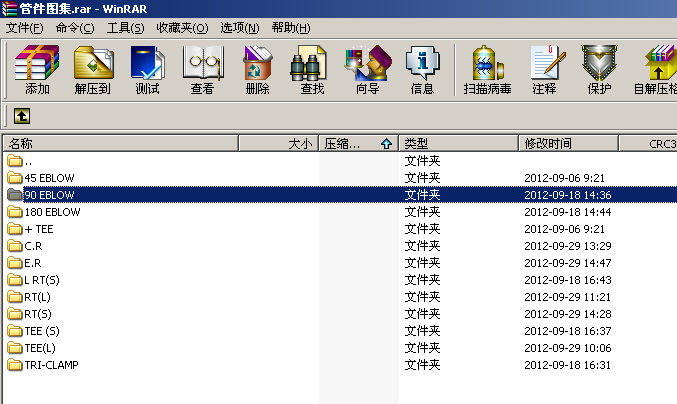Viewport: 677px width, 404px height.
Task: Click the type 文件夹 in RT(S) row
Action: 422,314
